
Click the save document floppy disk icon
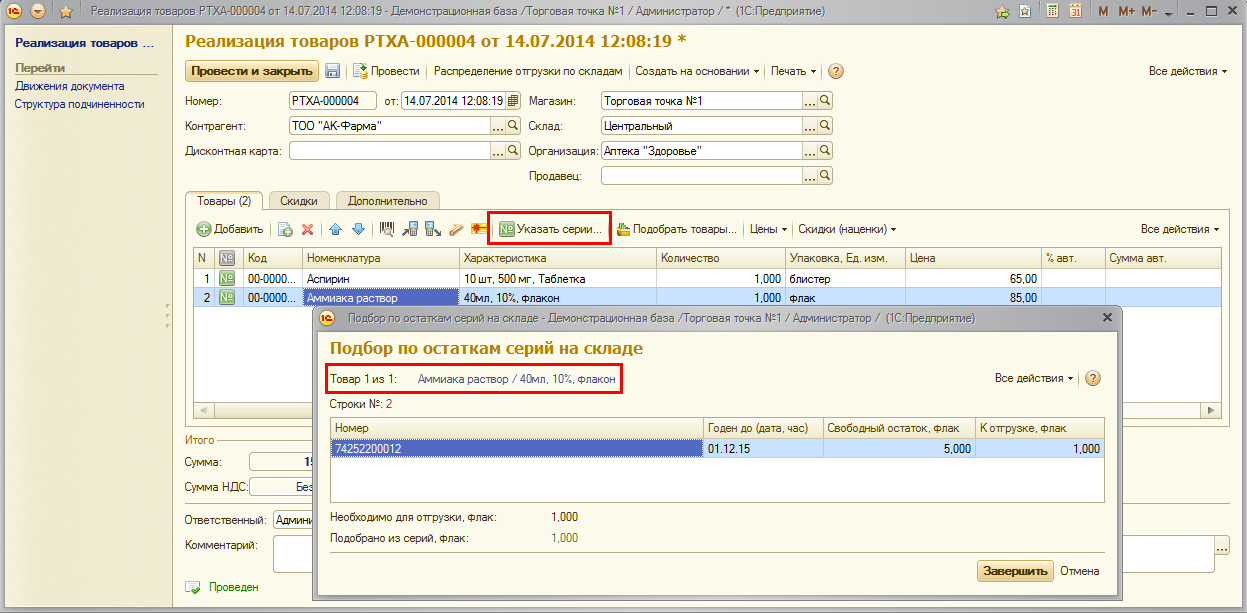(x=332, y=71)
